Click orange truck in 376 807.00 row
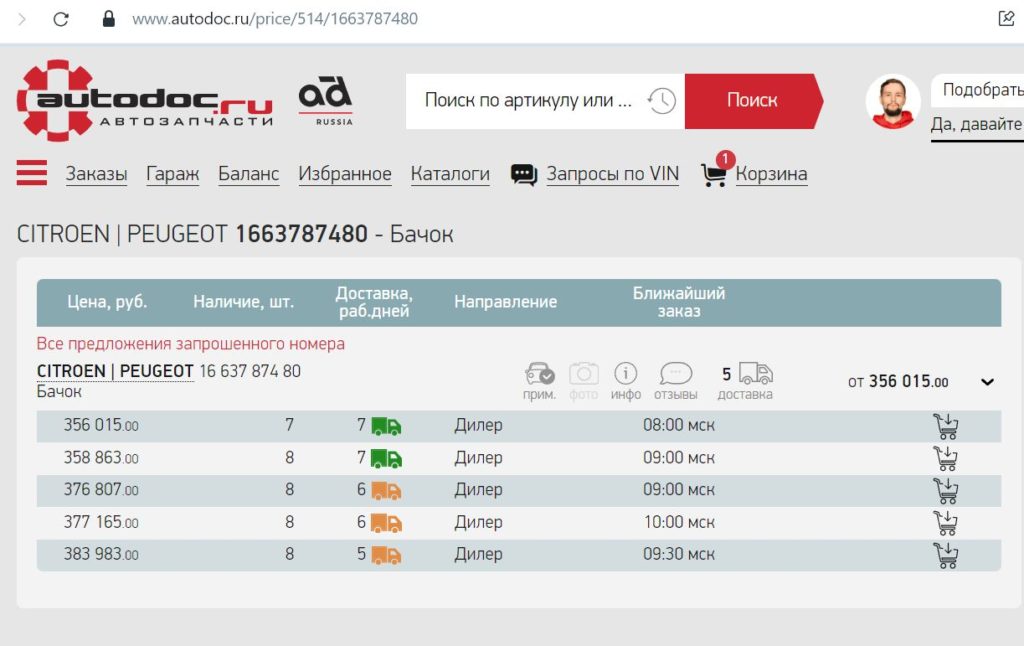The image size is (1024, 646). click(x=387, y=491)
